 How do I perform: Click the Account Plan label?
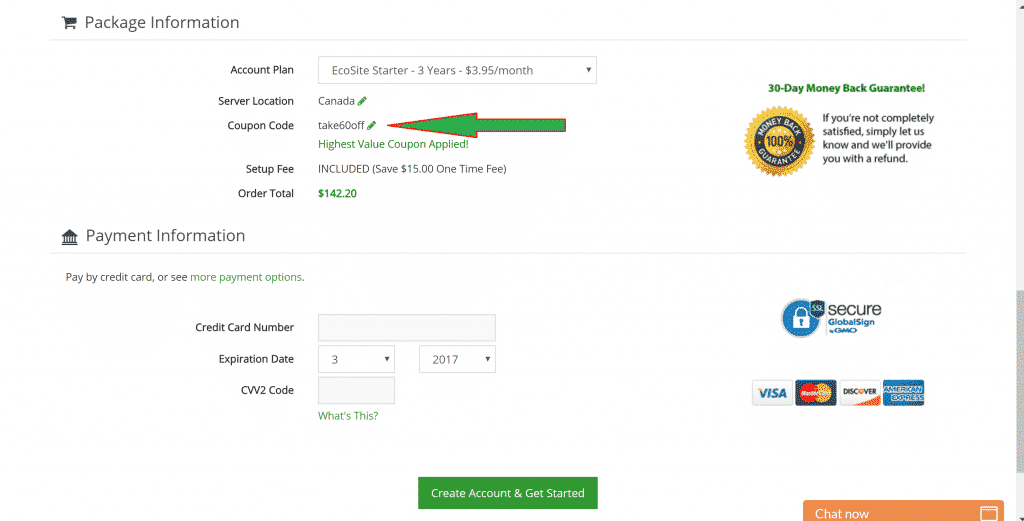(x=262, y=70)
